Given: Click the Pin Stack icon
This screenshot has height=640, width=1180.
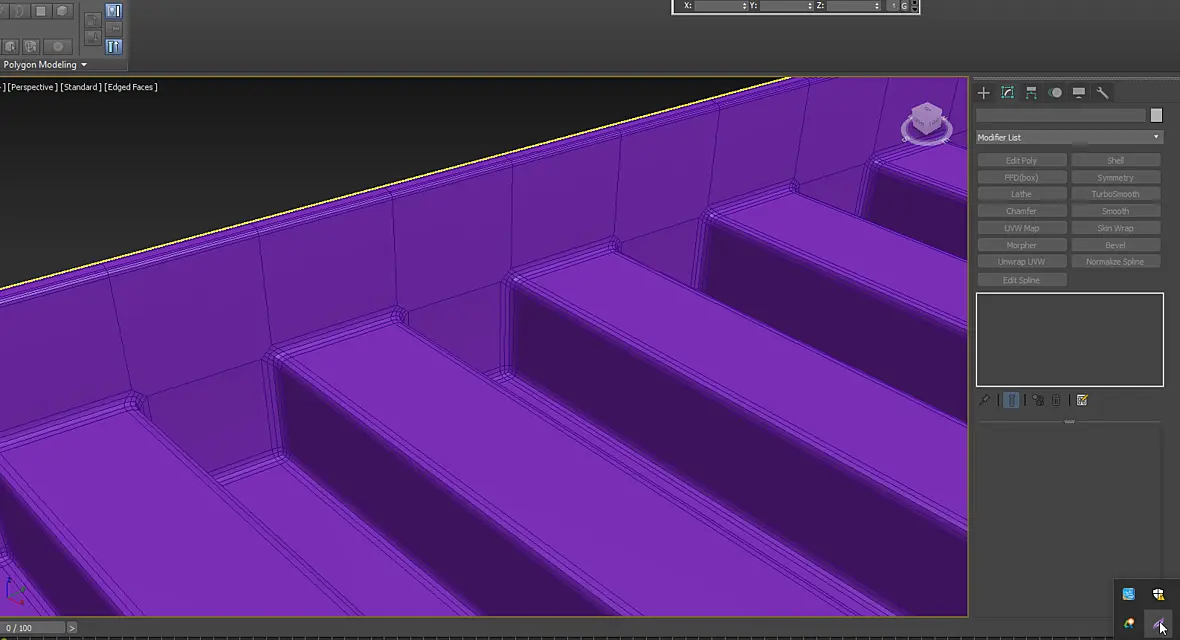Looking at the screenshot, I should (x=984, y=400).
